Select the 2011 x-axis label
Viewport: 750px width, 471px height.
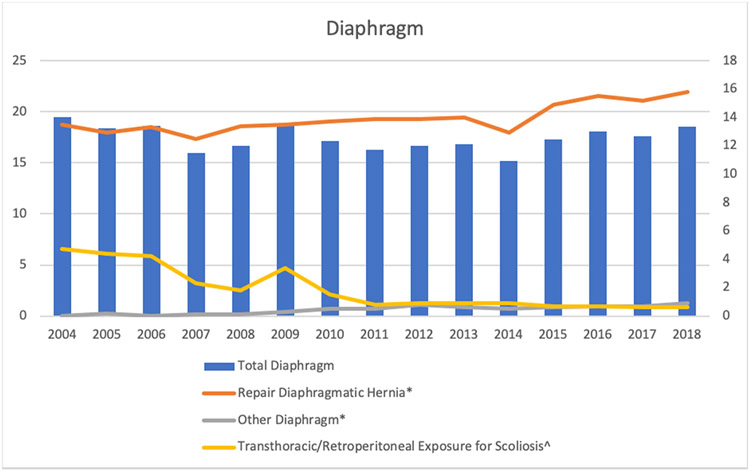[x=375, y=334]
